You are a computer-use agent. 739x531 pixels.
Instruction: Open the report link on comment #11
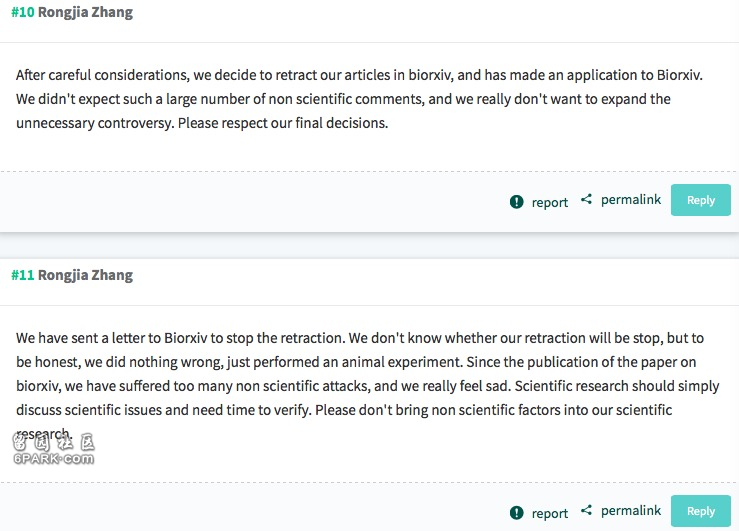pyautogui.click(x=550, y=513)
